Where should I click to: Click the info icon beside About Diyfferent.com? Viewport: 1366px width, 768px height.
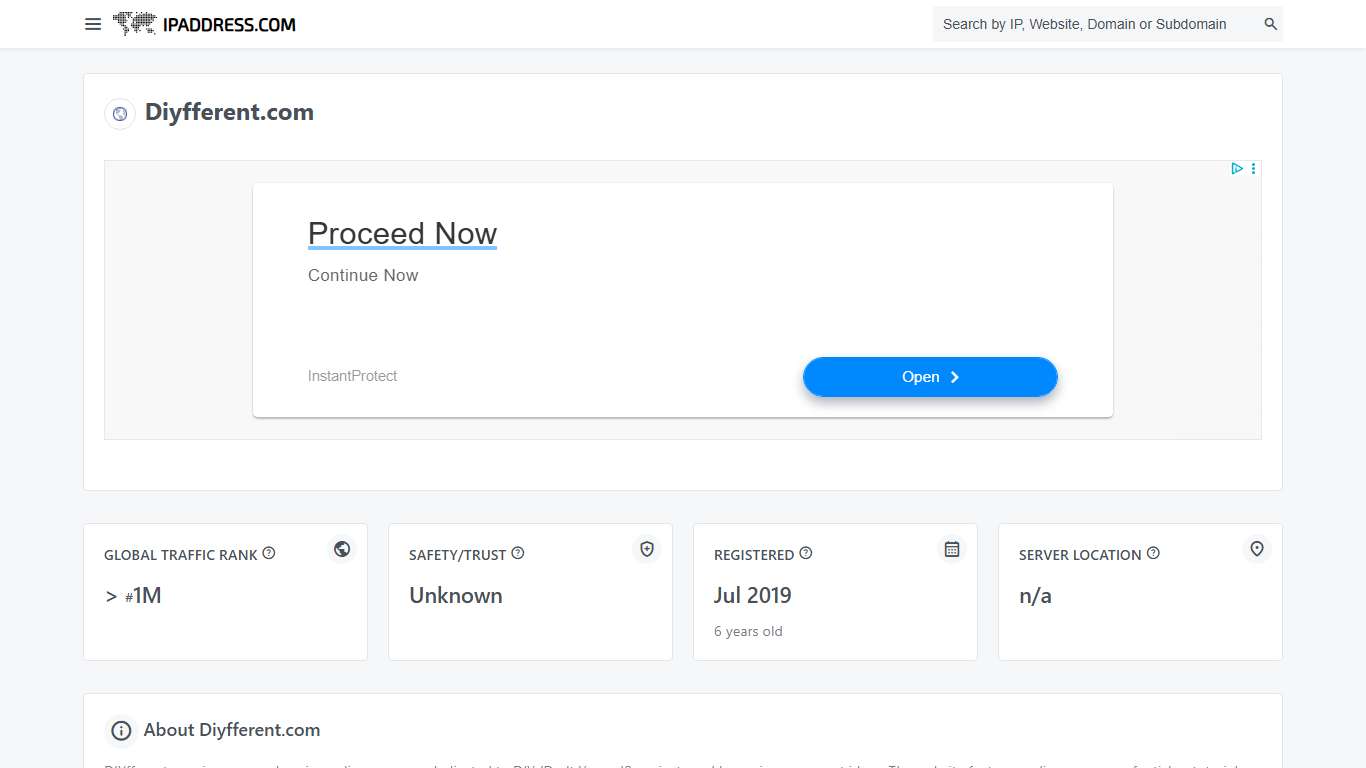pyautogui.click(x=121, y=730)
